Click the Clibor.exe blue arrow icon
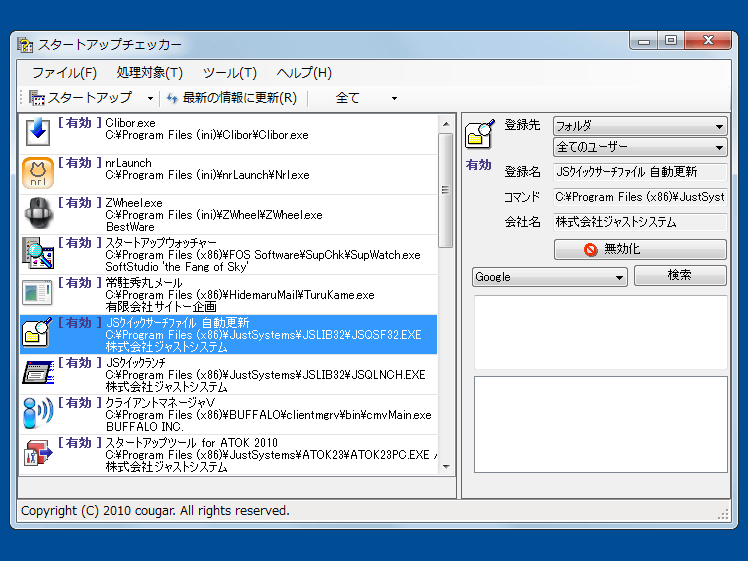Image resolution: width=748 pixels, height=561 pixels. pos(38,132)
